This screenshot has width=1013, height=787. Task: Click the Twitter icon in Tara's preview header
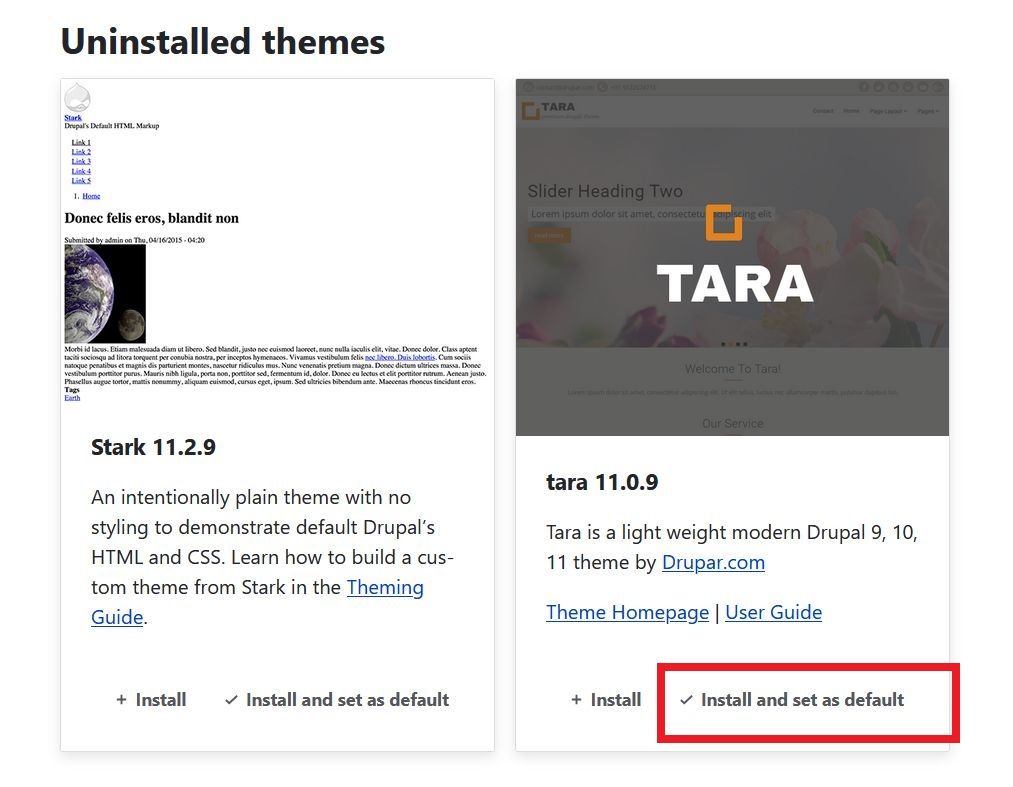877,87
